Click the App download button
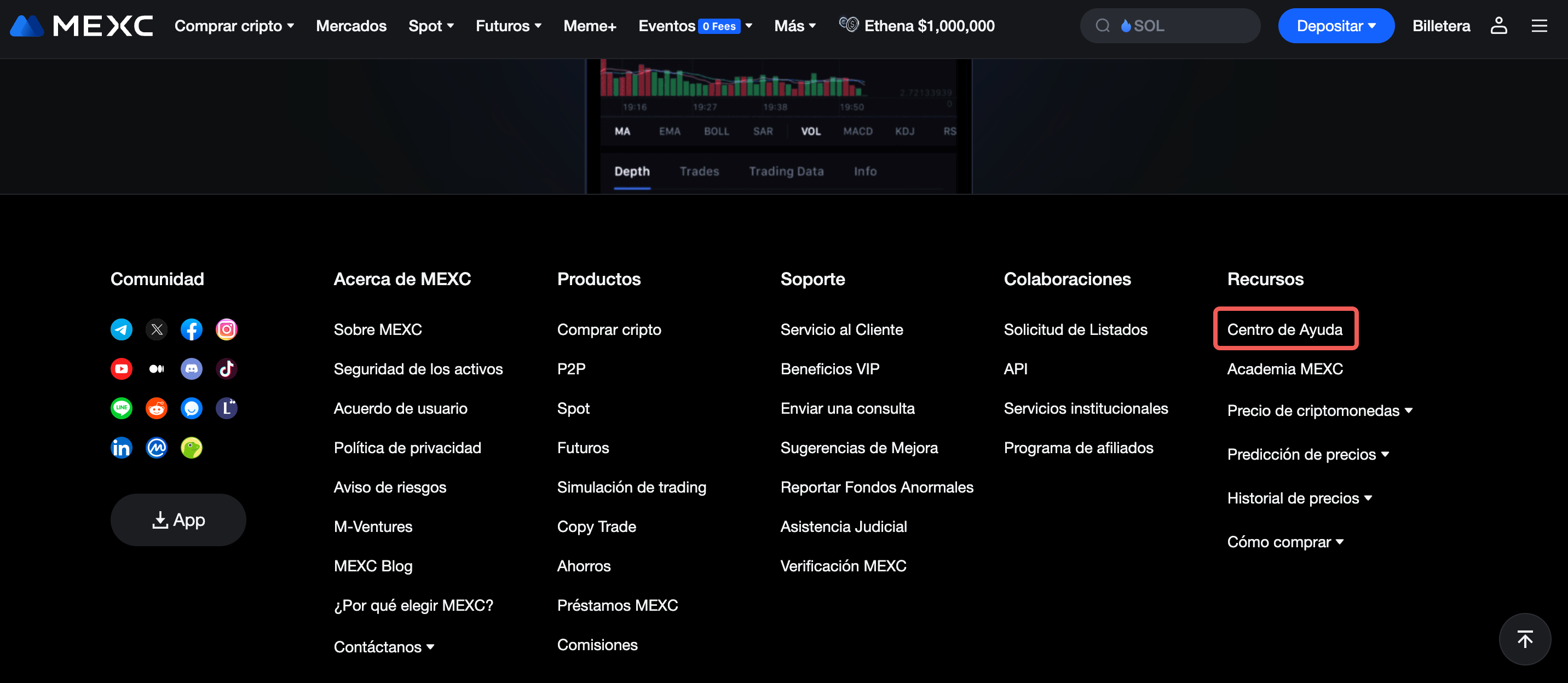This screenshot has width=1568, height=683. tap(178, 520)
